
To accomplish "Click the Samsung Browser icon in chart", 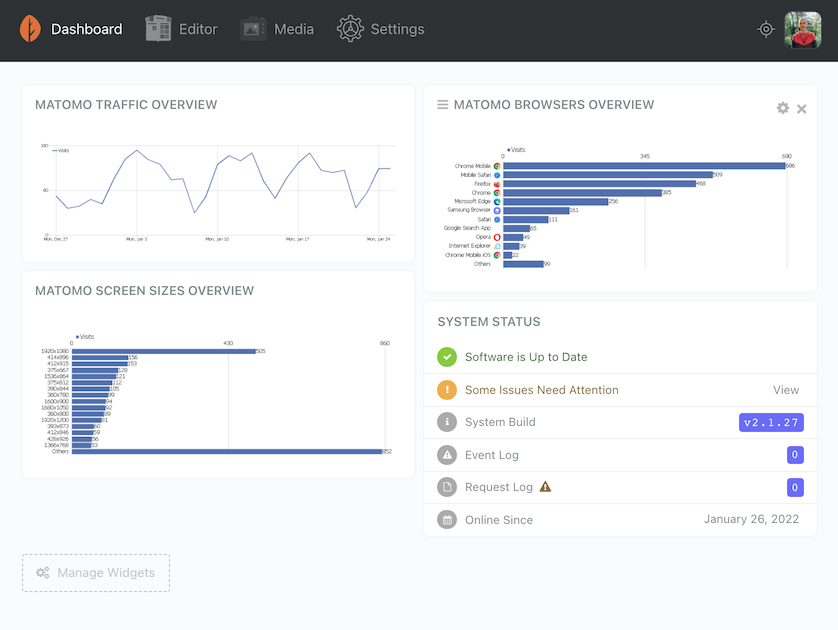I will pyautogui.click(x=497, y=211).
